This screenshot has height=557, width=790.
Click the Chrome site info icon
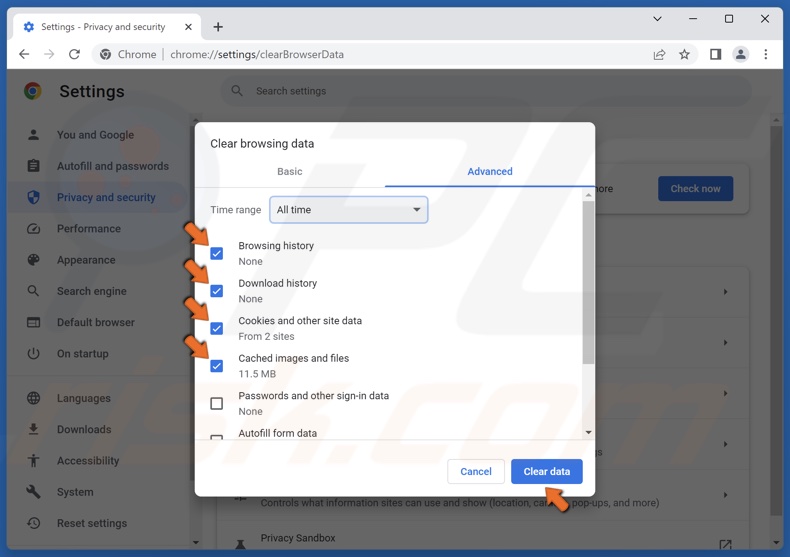pyautogui.click(x=105, y=54)
